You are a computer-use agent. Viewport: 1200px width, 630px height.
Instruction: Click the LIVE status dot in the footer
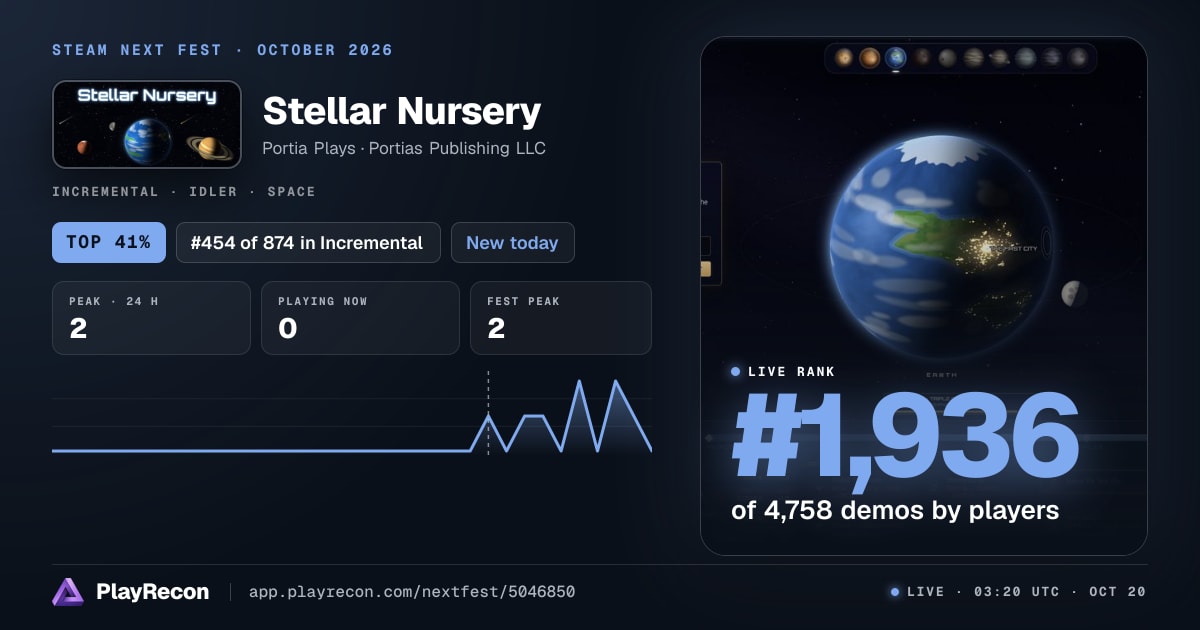point(895,592)
